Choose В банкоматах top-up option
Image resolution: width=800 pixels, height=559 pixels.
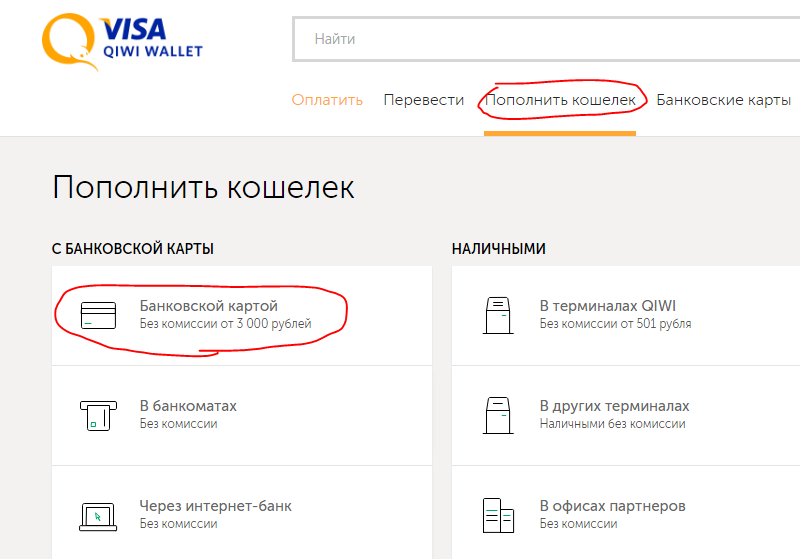click(x=242, y=415)
